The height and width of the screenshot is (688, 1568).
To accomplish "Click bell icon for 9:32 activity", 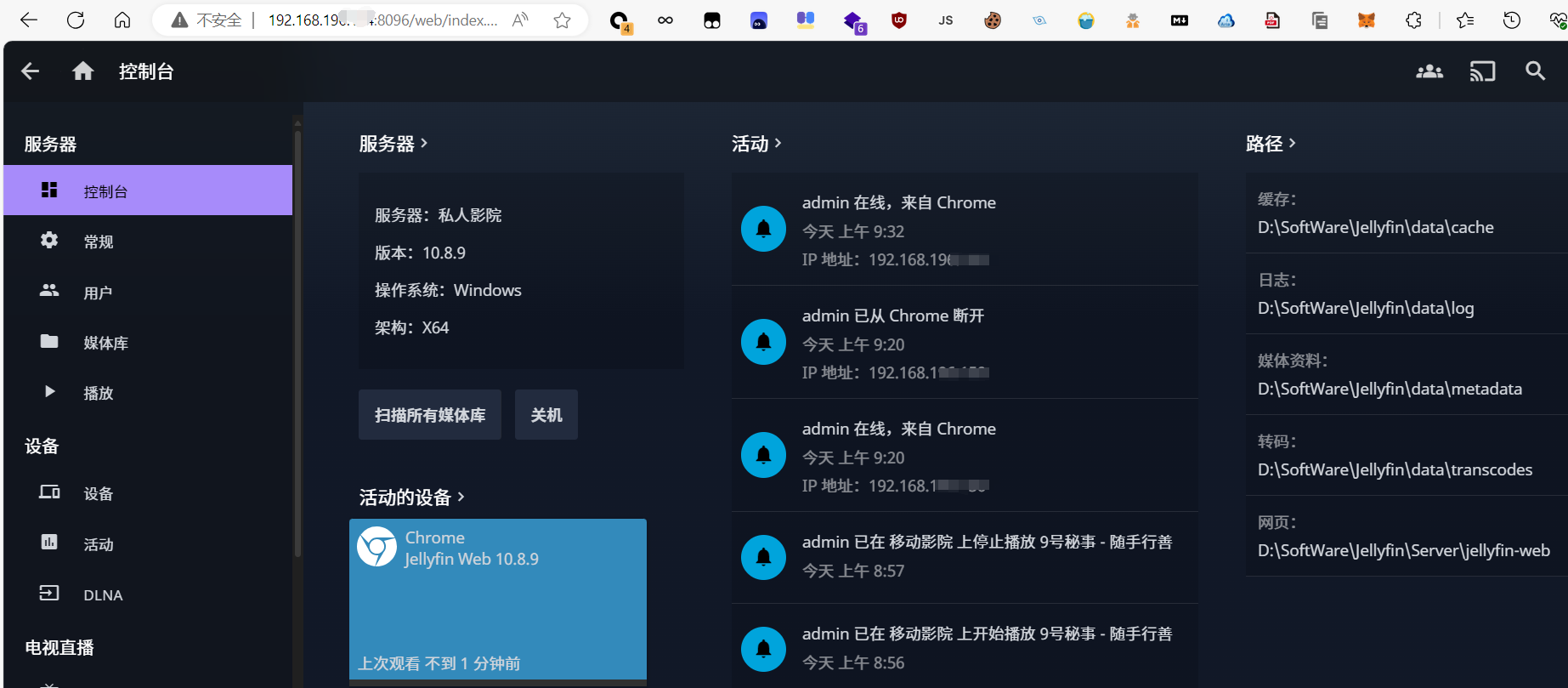I will coord(763,229).
